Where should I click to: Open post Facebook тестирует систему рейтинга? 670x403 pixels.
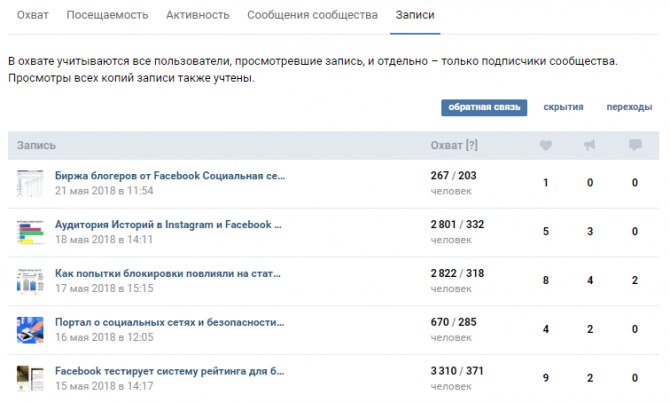(x=169, y=371)
